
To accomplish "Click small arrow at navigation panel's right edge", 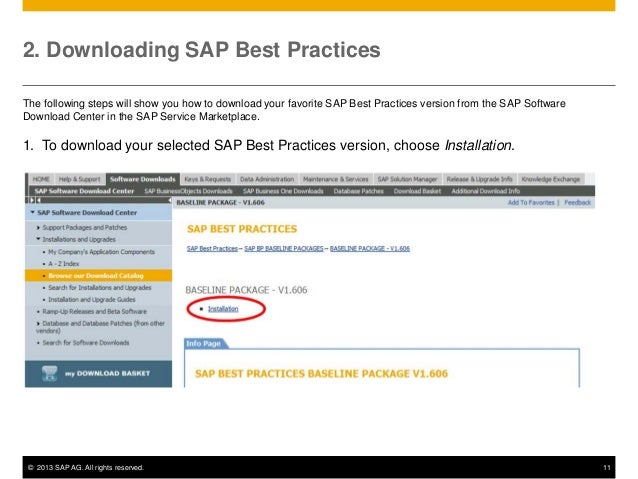I will pyautogui.click(x=169, y=200).
